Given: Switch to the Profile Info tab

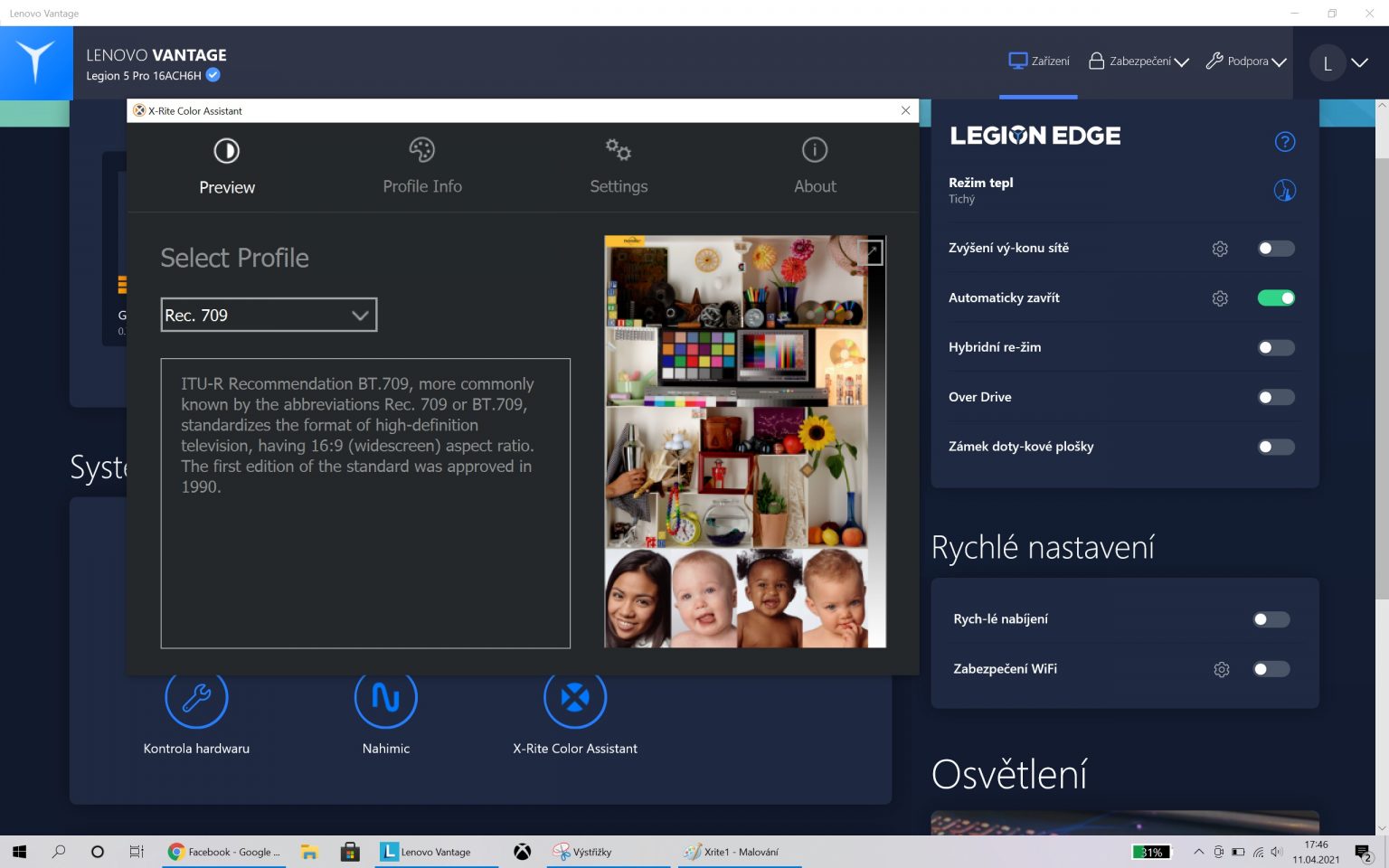Looking at the screenshot, I should coord(422,165).
